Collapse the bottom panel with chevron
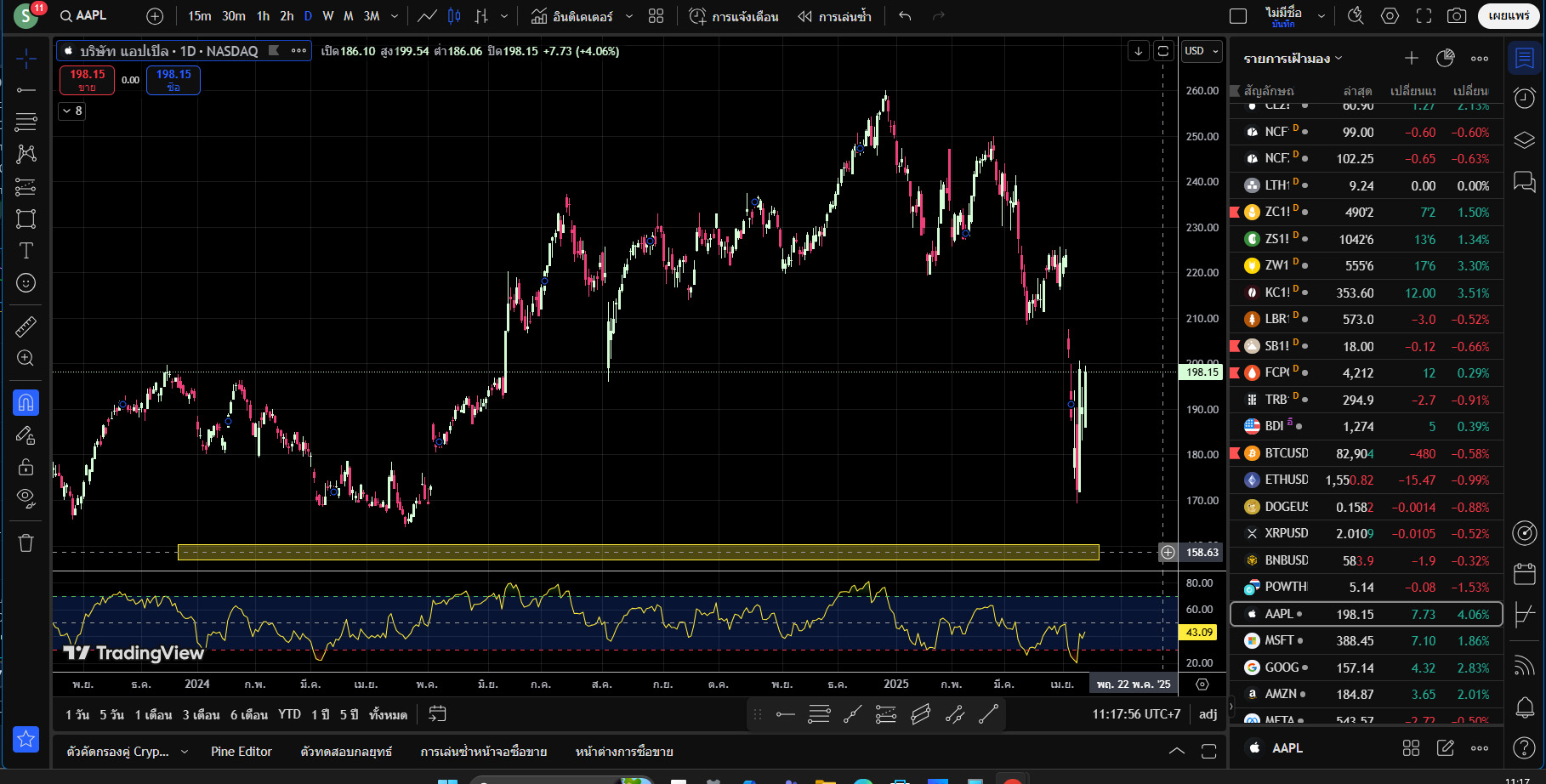The image size is (1546, 784). click(1177, 751)
